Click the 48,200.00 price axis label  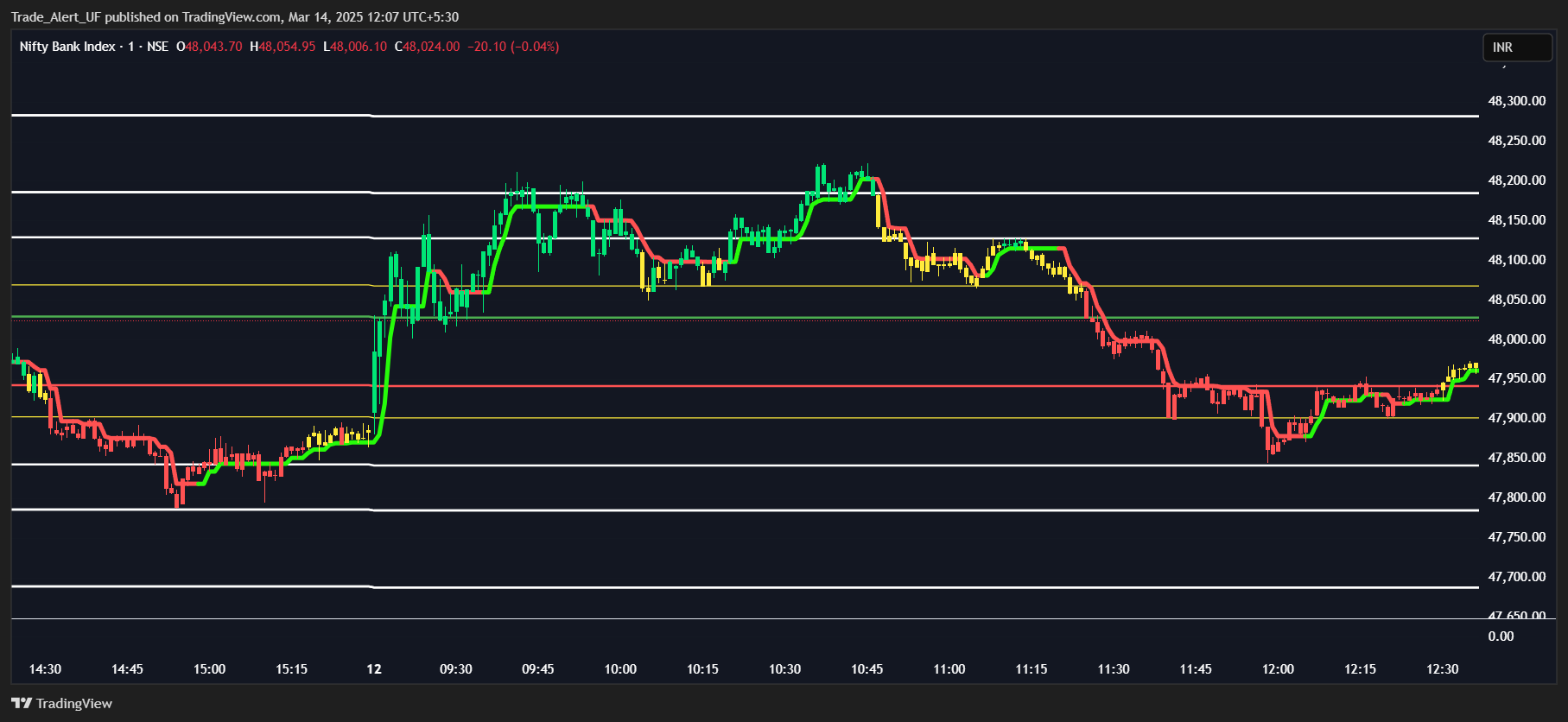coord(1516,180)
